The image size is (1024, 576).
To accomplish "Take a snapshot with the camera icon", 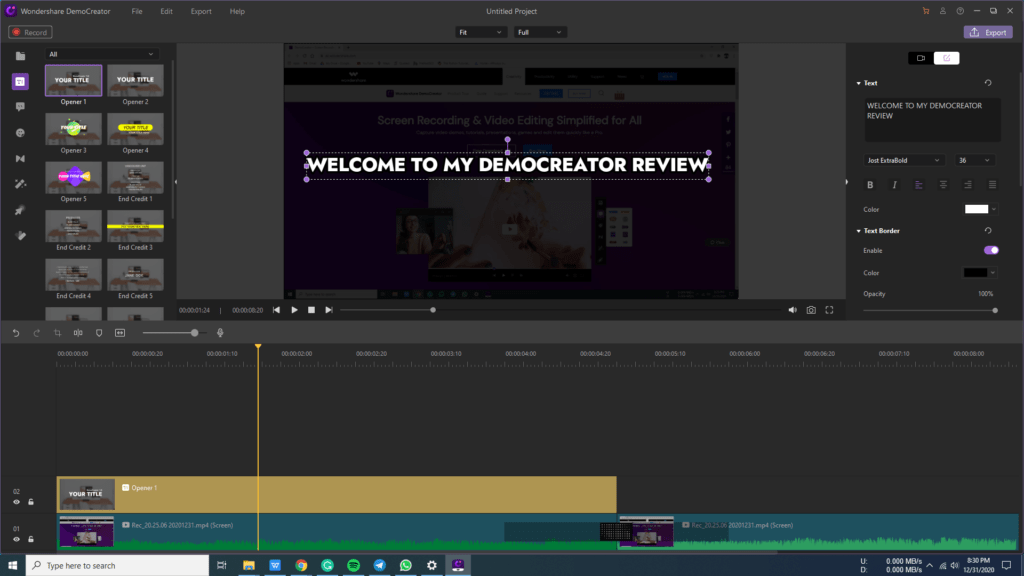I will click(811, 310).
